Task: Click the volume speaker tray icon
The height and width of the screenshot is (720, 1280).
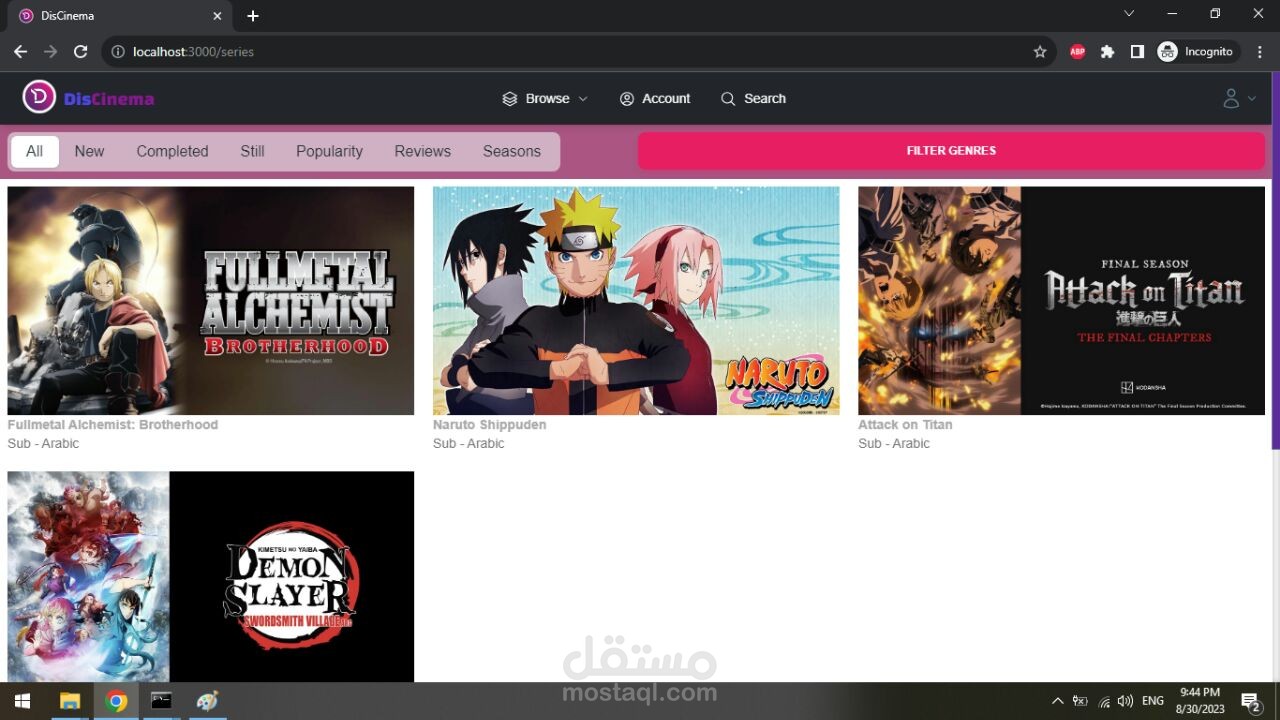Action: pyautogui.click(x=1125, y=701)
